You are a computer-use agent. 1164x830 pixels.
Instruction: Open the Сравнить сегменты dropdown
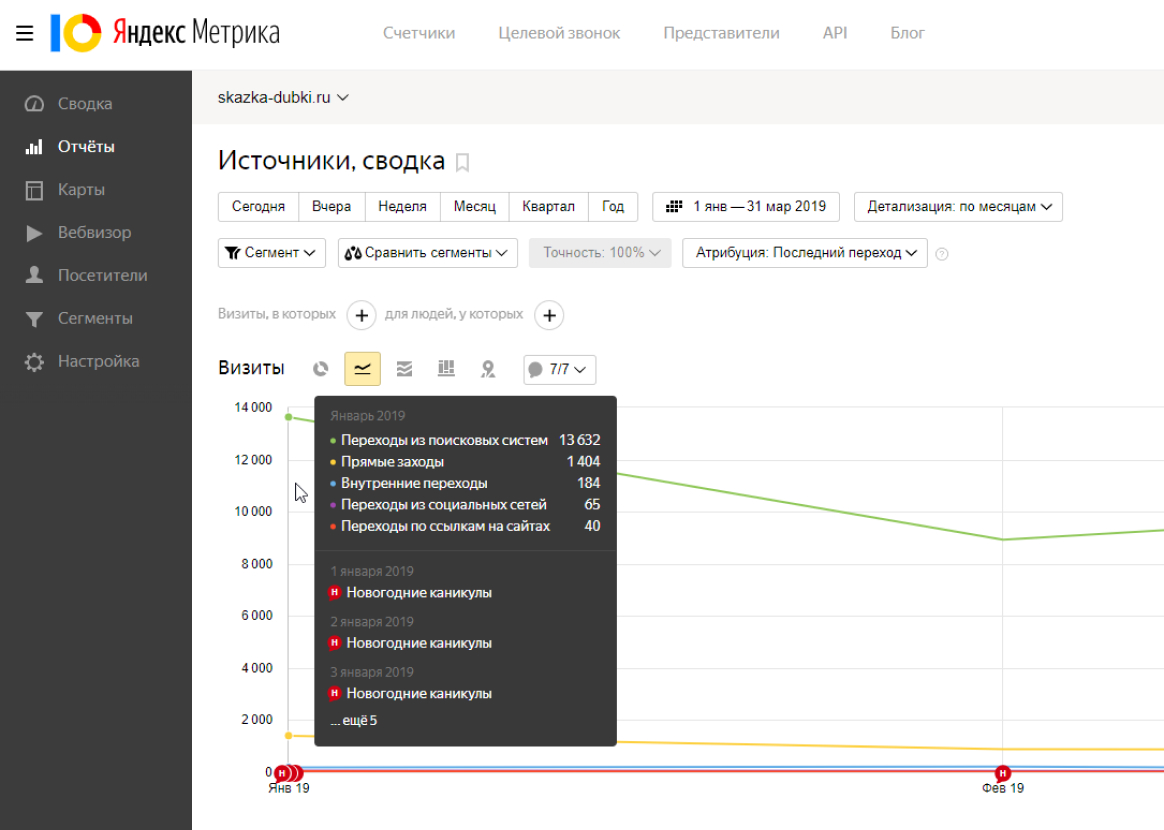point(428,252)
